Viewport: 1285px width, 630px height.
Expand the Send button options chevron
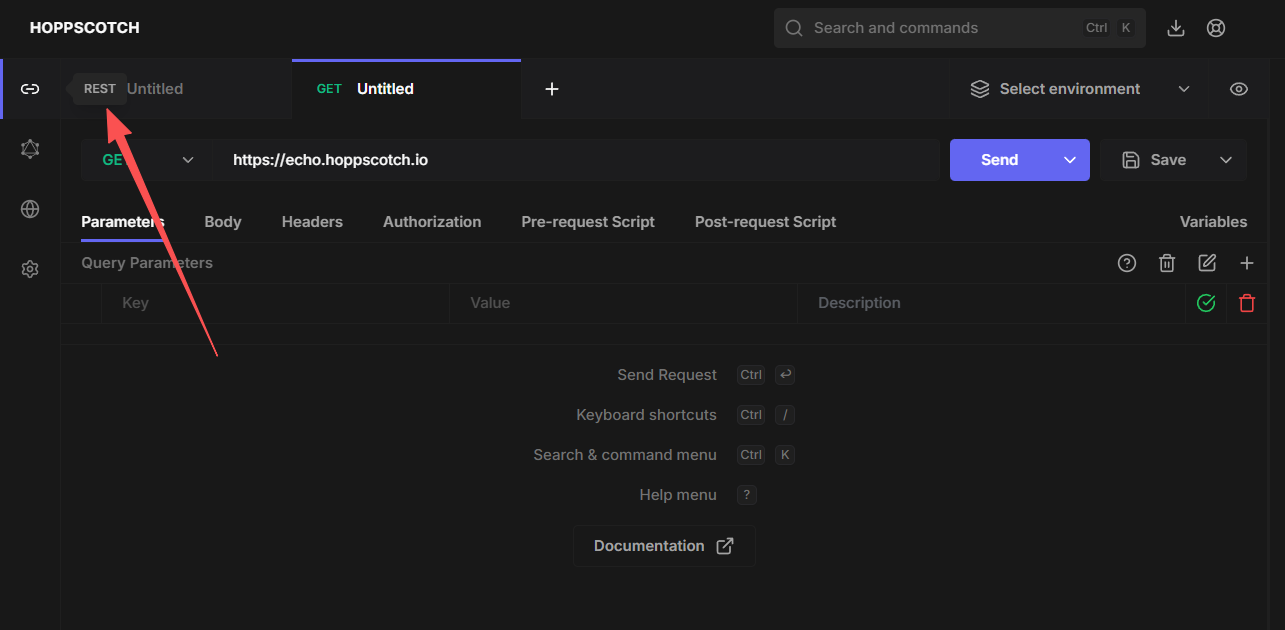point(1070,160)
